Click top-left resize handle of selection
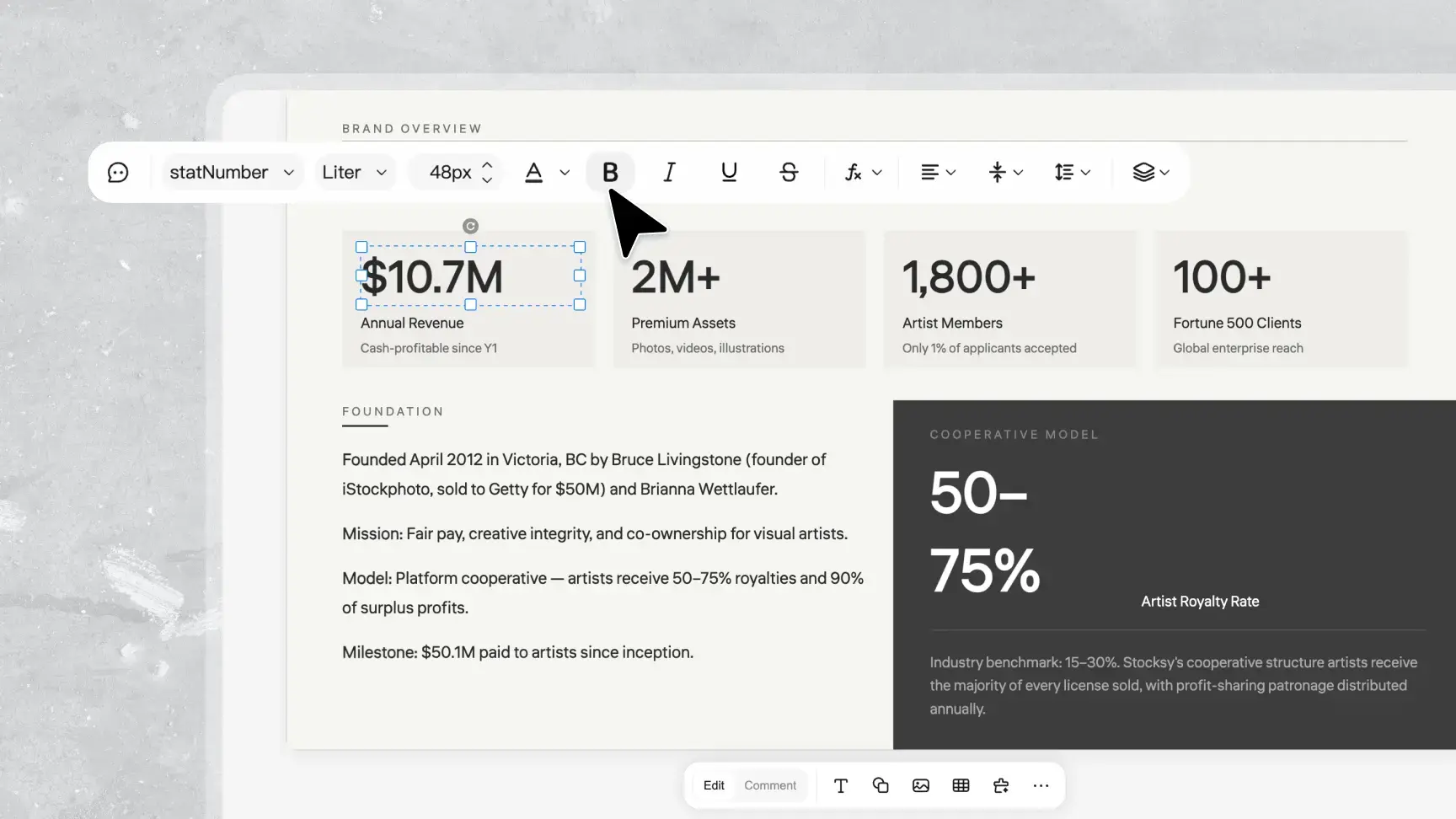 [x=361, y=247]
